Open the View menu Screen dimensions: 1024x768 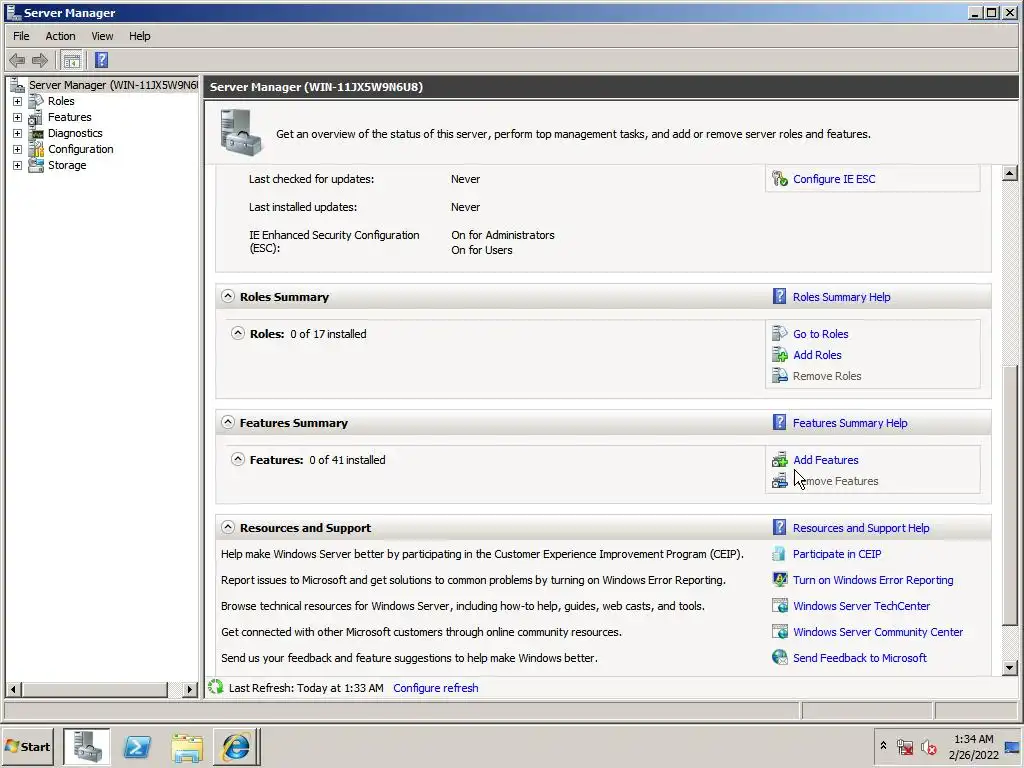[102, 36]
